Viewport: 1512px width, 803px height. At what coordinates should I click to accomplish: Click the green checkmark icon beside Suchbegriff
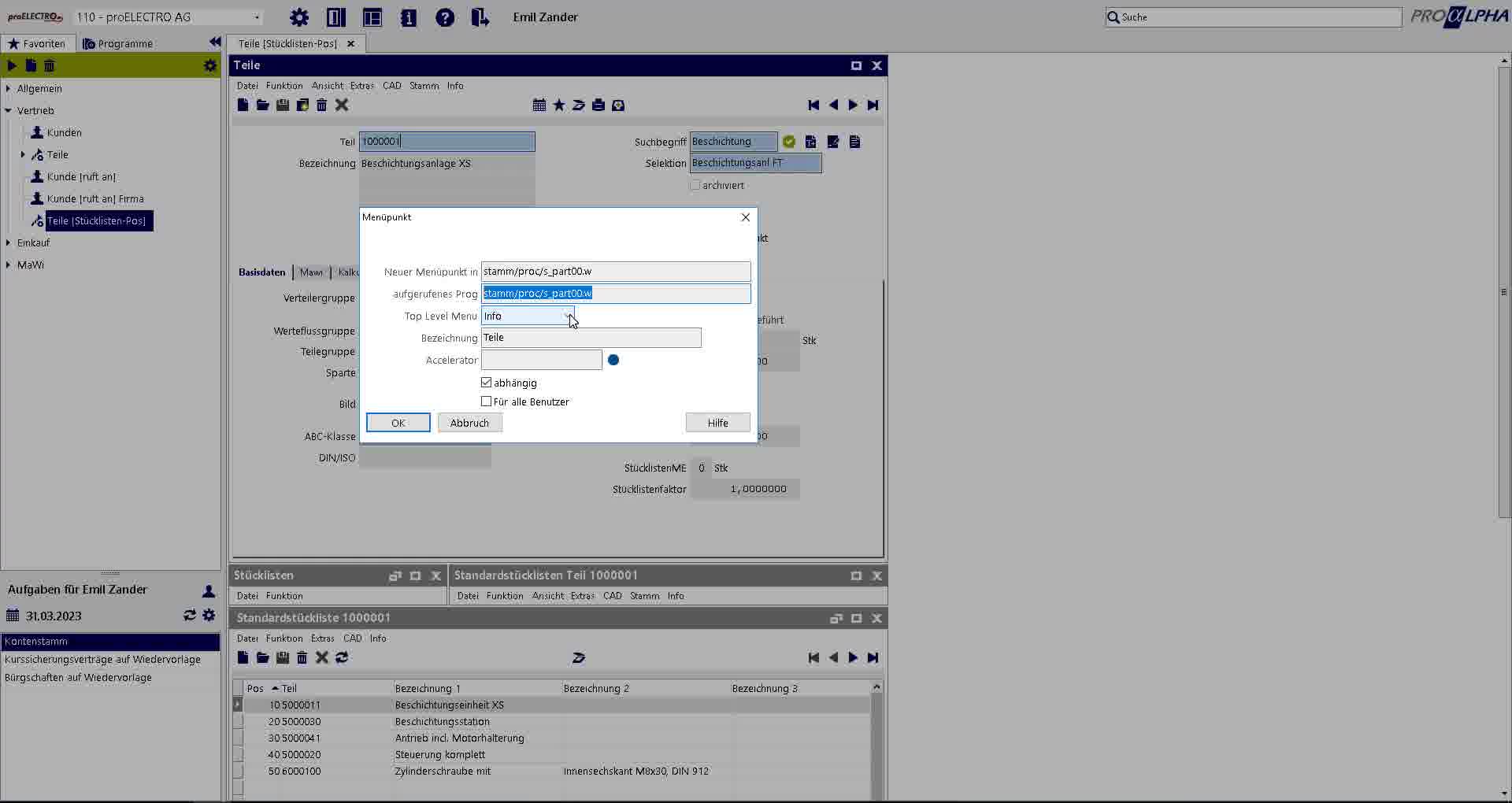(x=789, y=142)
